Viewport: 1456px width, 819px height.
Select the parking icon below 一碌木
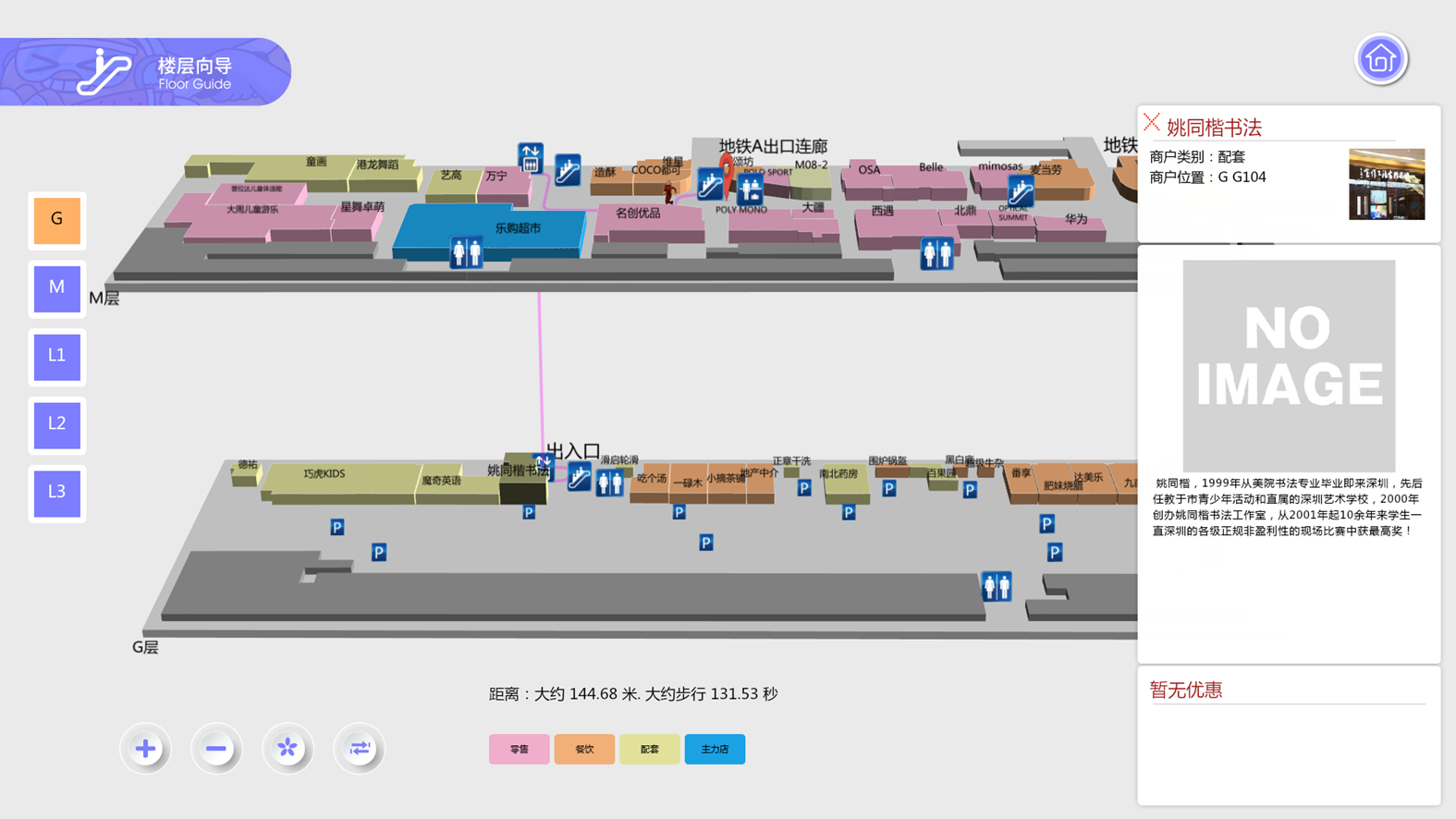tap(679, 512)
